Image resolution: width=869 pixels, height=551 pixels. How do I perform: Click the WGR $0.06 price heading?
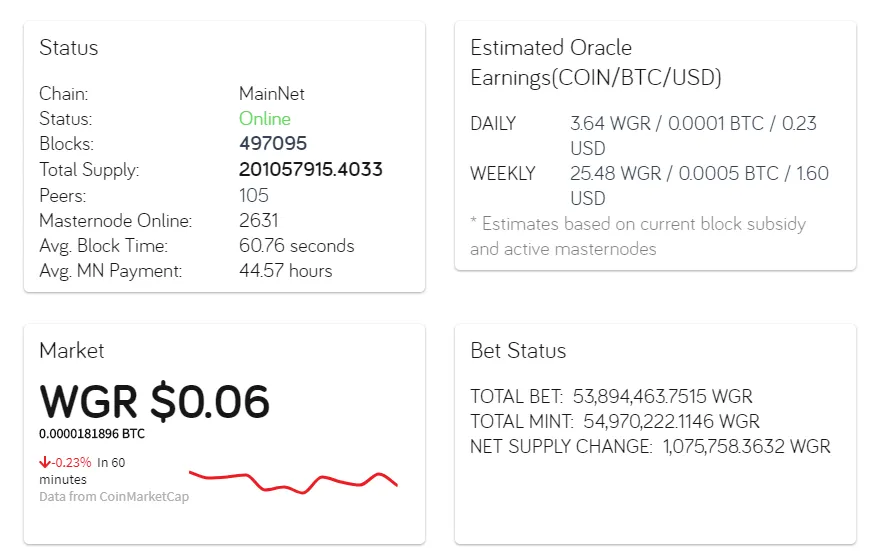(155, 402)
